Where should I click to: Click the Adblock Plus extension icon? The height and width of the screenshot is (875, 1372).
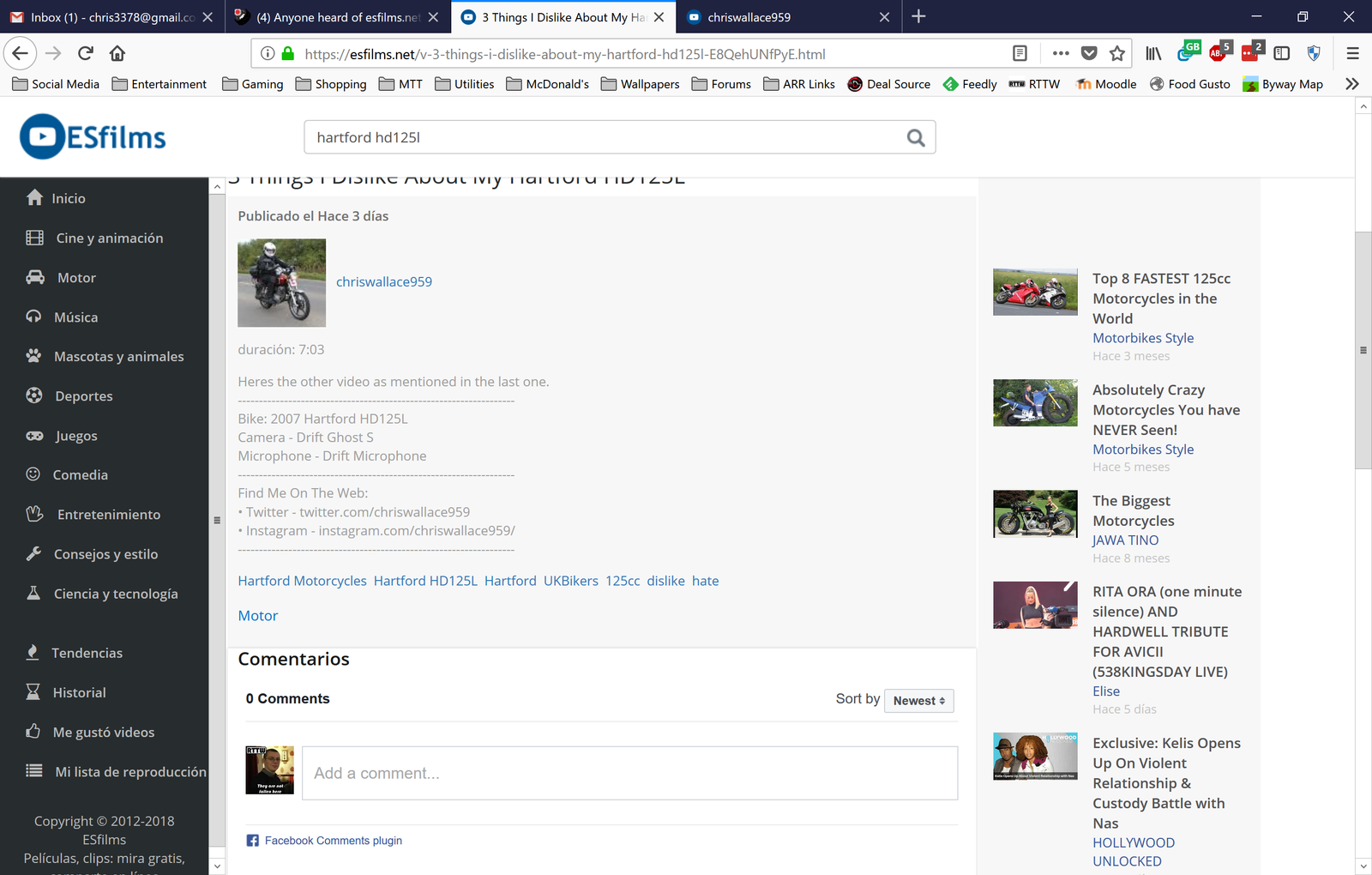coord(1218,53)
